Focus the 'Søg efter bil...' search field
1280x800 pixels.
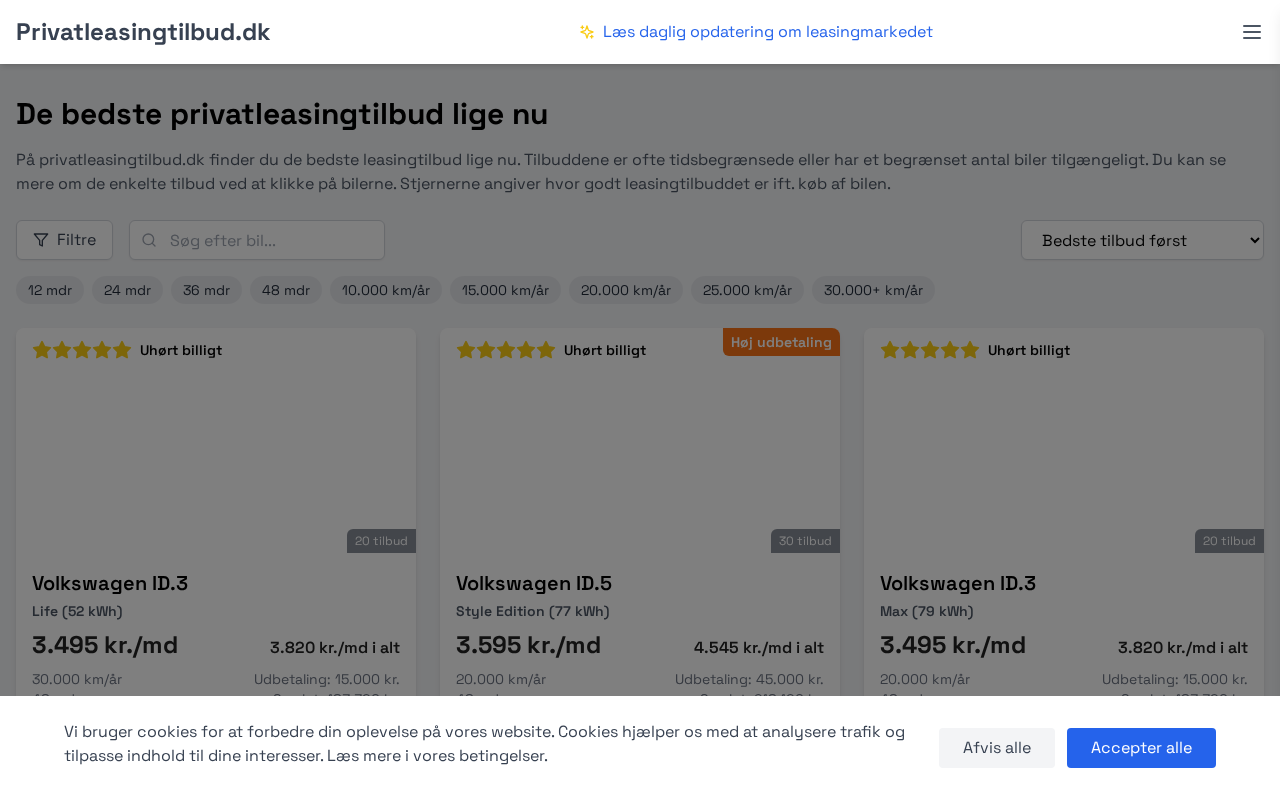pos(270,240)
